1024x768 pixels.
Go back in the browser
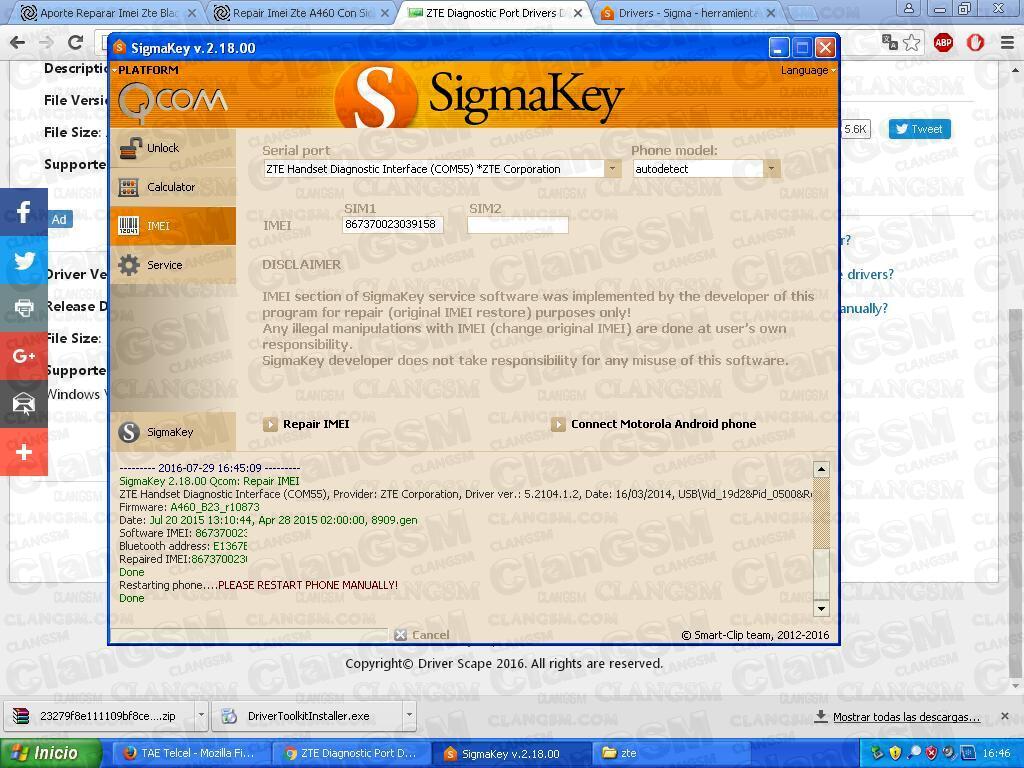[x=18, y=43]
